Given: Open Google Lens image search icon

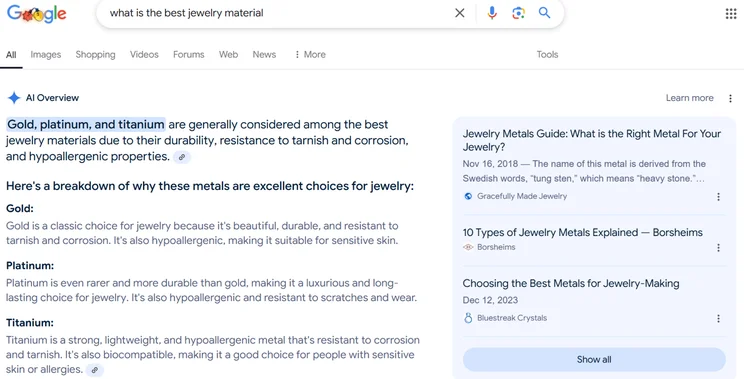Looking at the screenshot, I should pos(519,13).
